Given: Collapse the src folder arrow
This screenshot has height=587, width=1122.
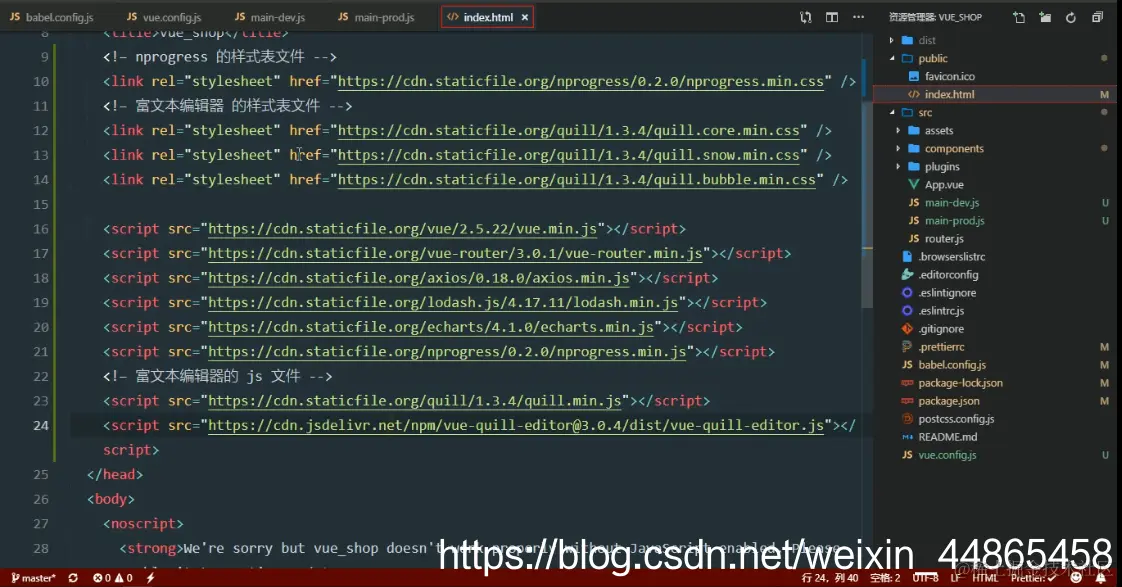Looking at the screenshot, I should (x=892, y=112).
